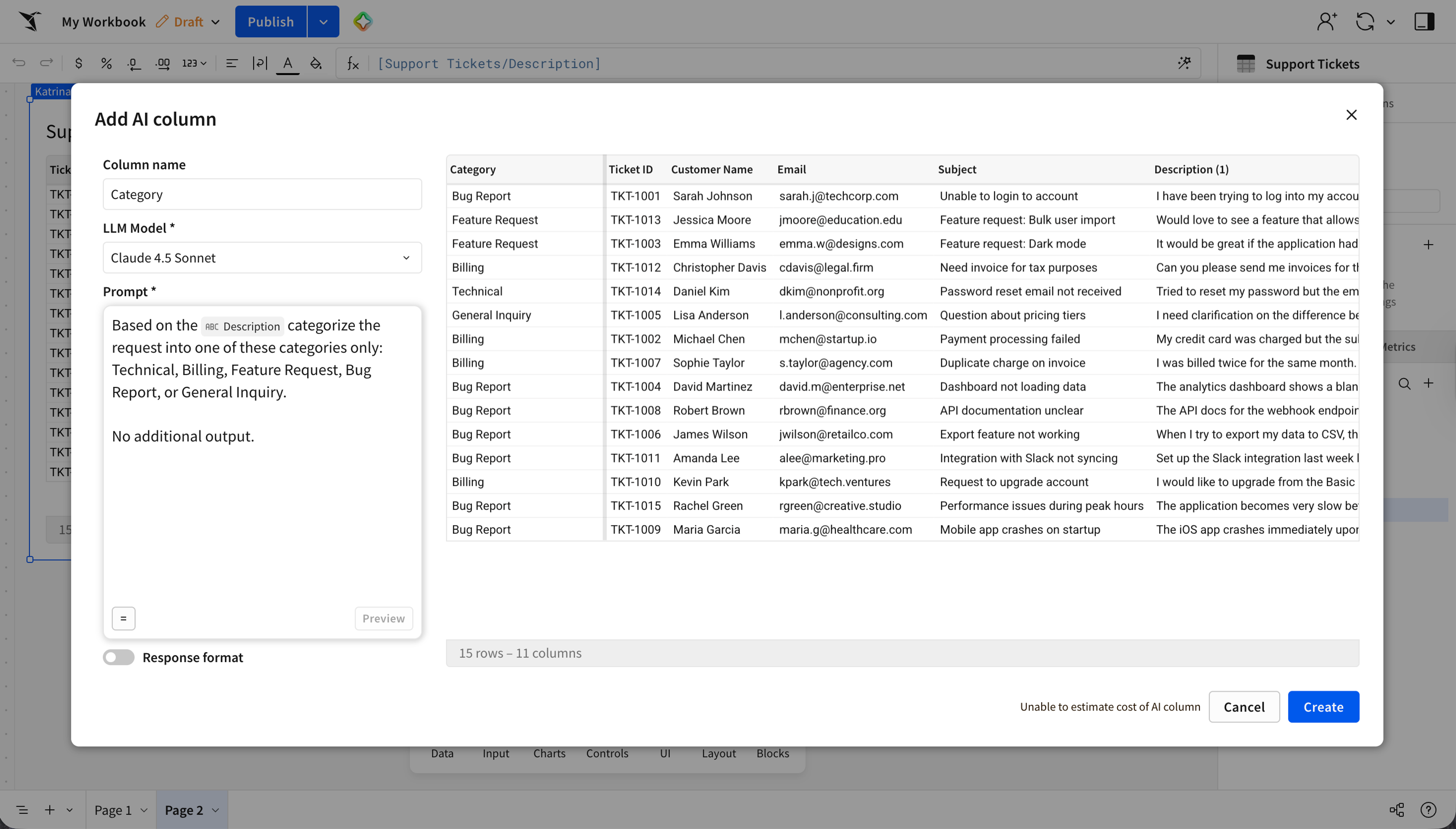Screen dimensions: 1456x829
Task: Click the Description chip in prompt
Action: [x=243, y=326]
